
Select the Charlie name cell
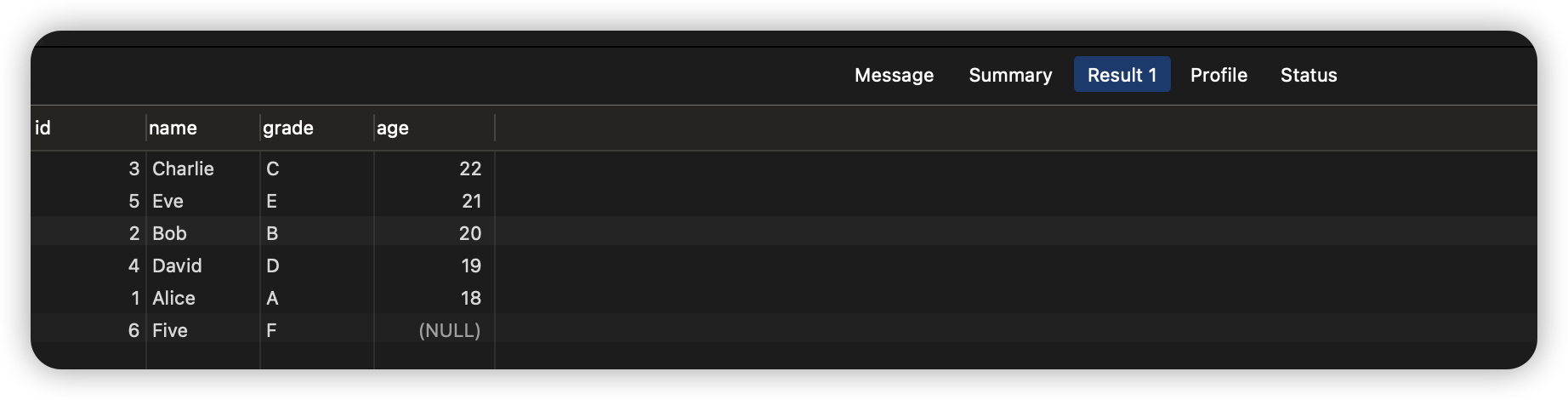click(x=183, y=169)
